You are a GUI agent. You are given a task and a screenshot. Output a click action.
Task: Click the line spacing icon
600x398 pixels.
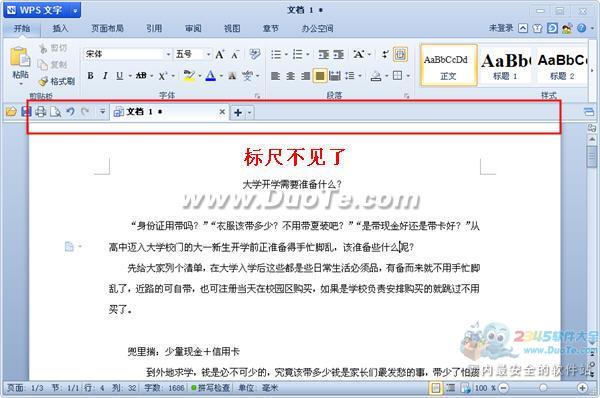tap(349, 76)
